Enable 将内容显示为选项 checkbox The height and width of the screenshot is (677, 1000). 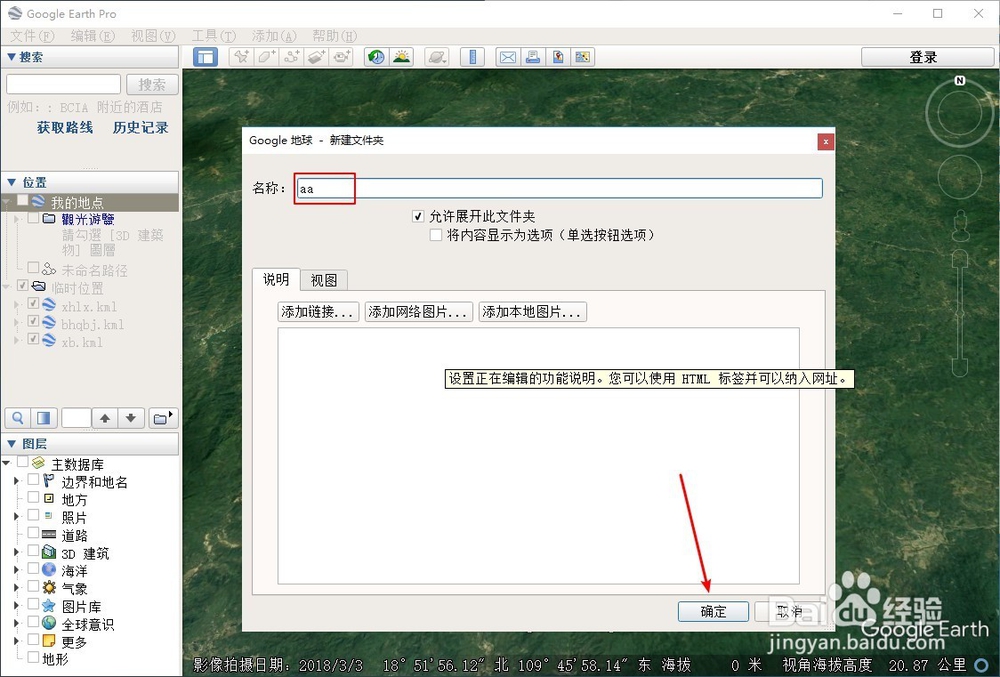pos(436,235)
